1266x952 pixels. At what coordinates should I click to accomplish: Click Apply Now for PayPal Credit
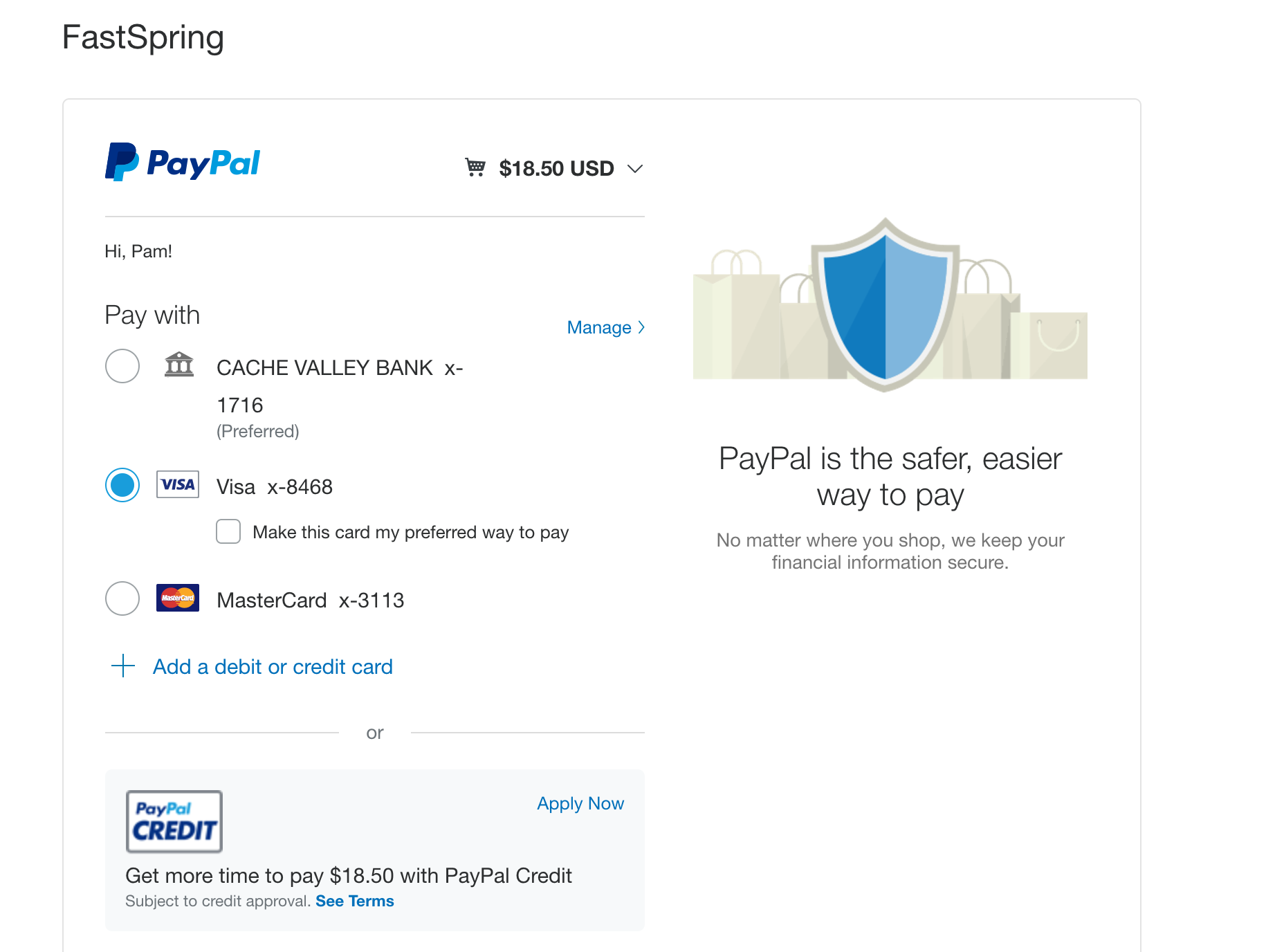coord(580,803)
